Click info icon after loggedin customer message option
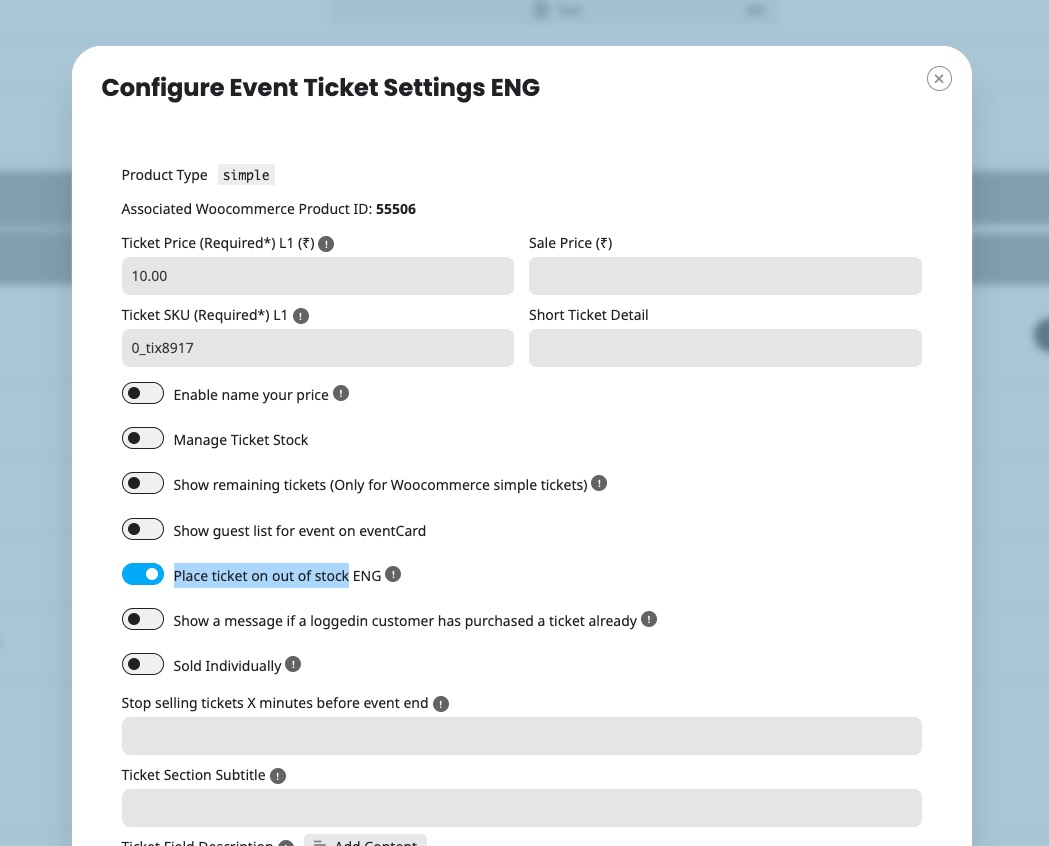The height and width of the screenshot is (846, 1049). (649, 619)
